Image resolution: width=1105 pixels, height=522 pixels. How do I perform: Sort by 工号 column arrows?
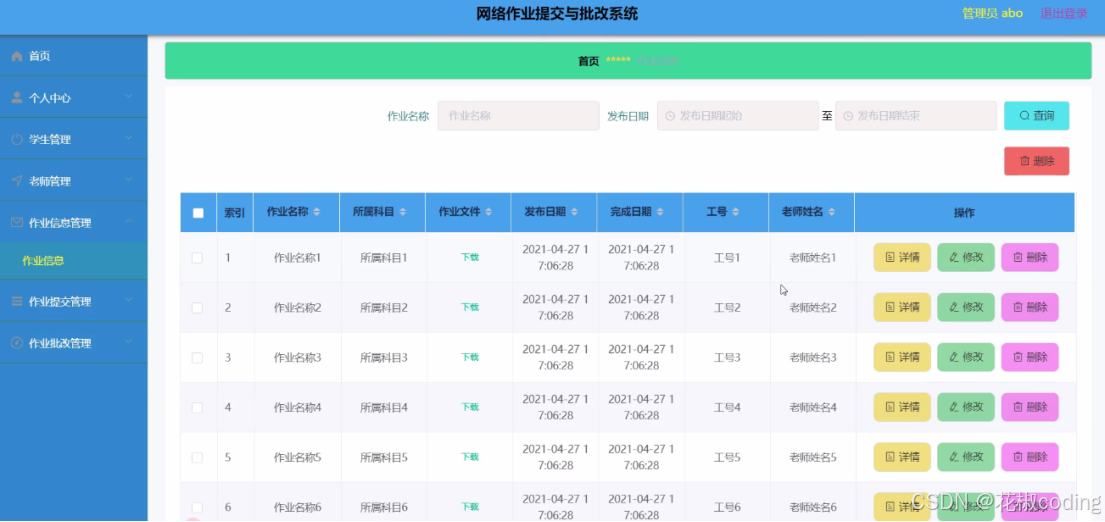tap(735, 212)
